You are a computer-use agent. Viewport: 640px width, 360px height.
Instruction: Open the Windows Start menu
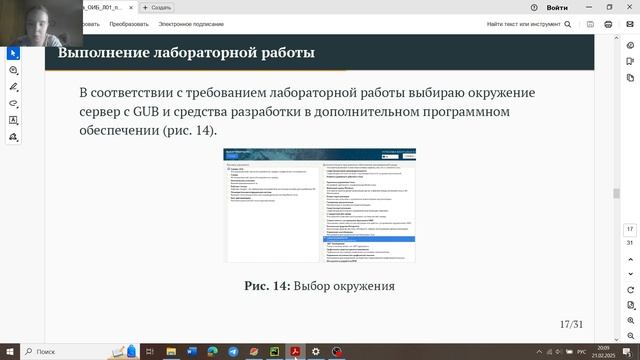(10, 351)
